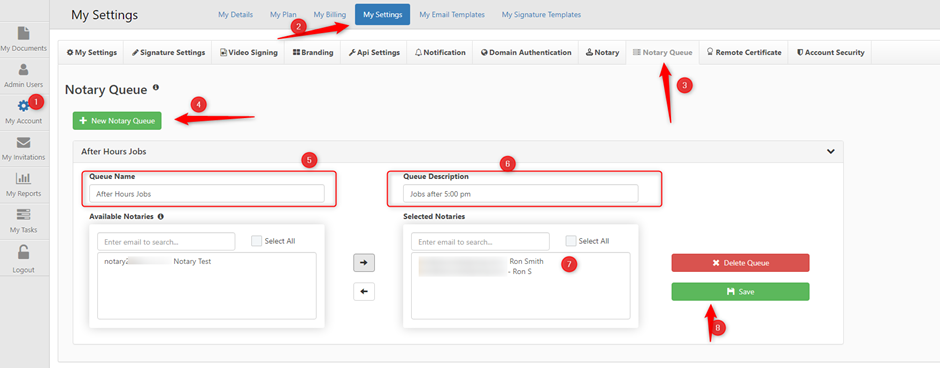Open the Admin Users sidebar icon
The height and width of the screenshot is (368, 940).
click(24, 70)
